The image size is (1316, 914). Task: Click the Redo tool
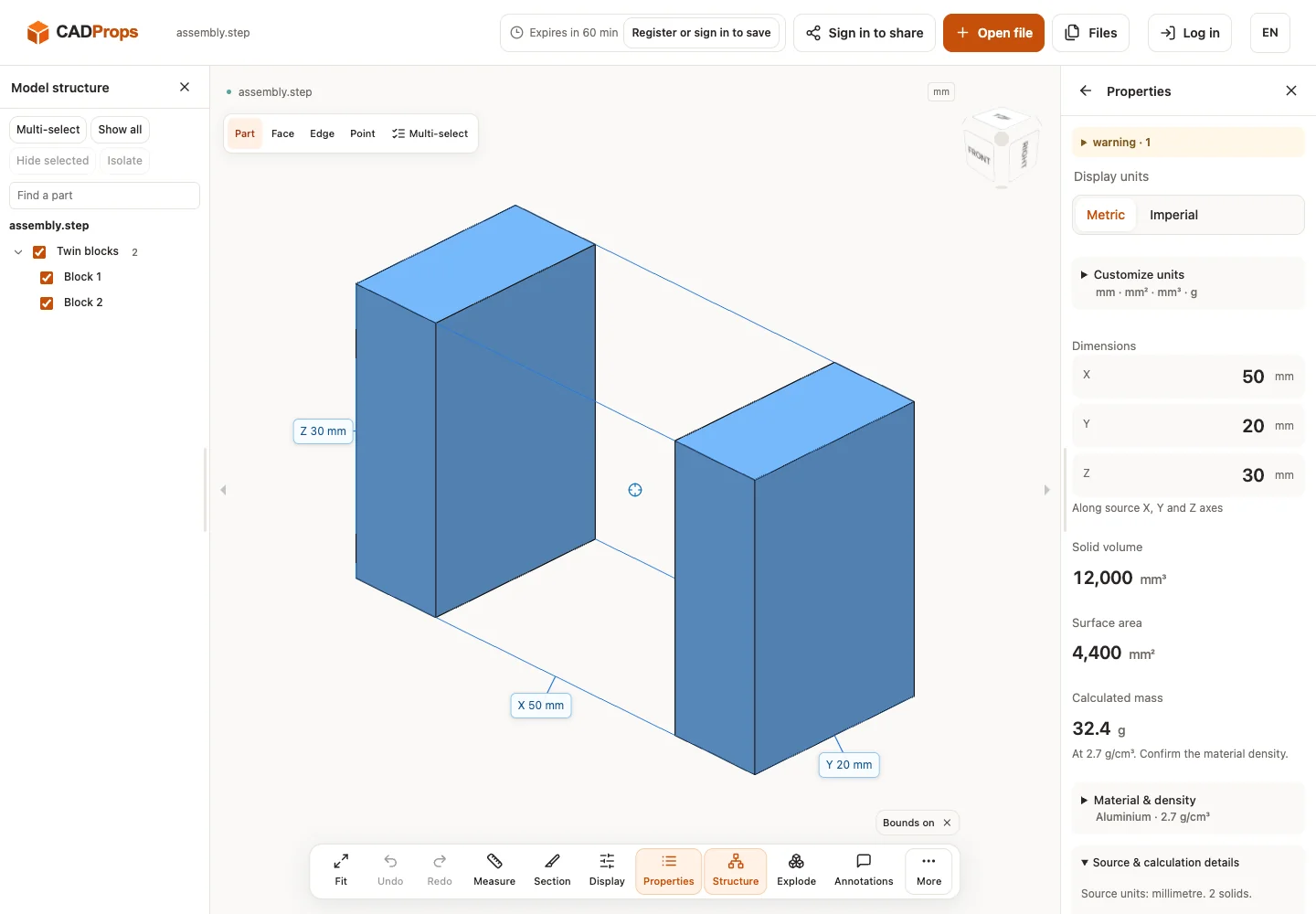tap(440, 870)
